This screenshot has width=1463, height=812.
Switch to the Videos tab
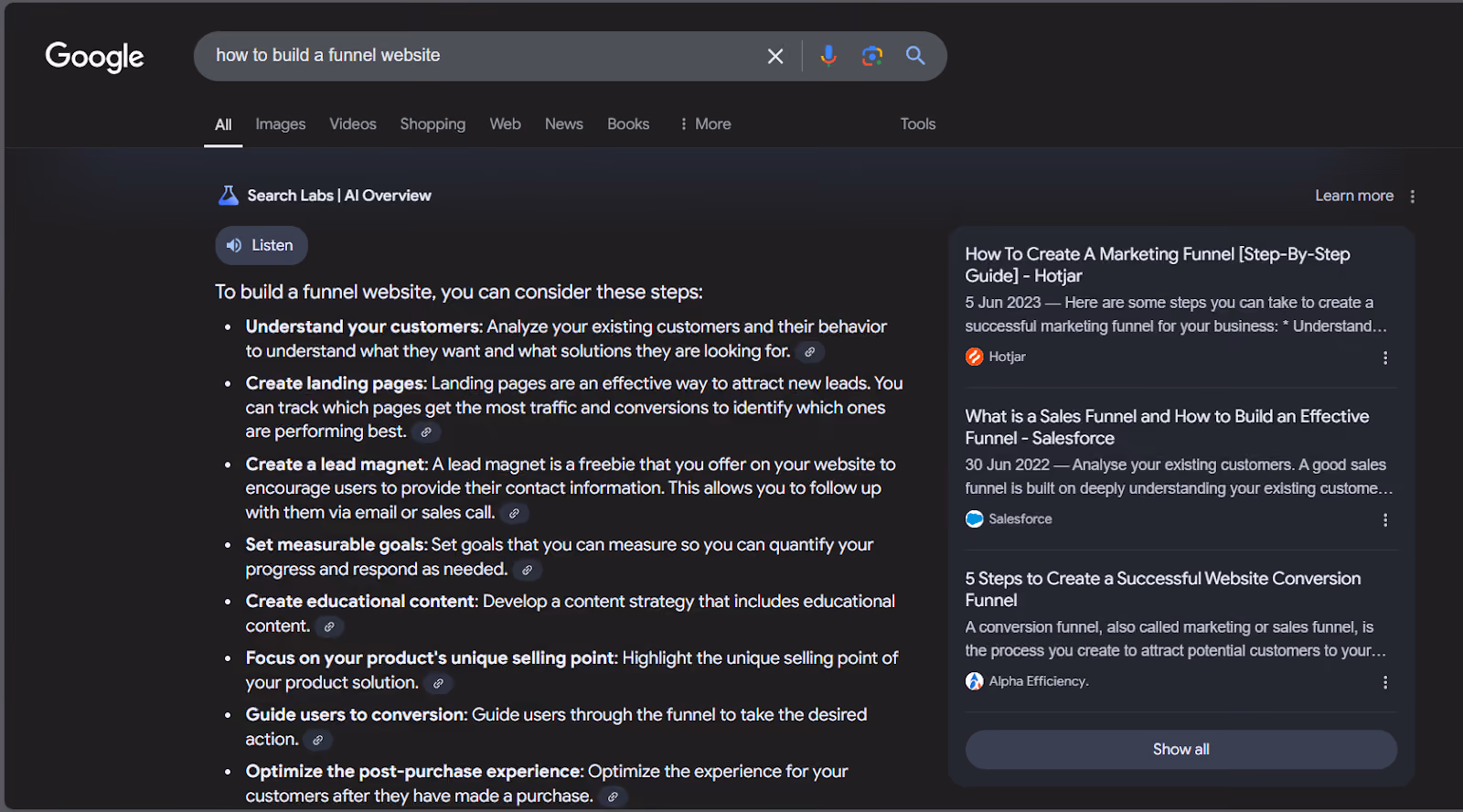click(353, 123)
